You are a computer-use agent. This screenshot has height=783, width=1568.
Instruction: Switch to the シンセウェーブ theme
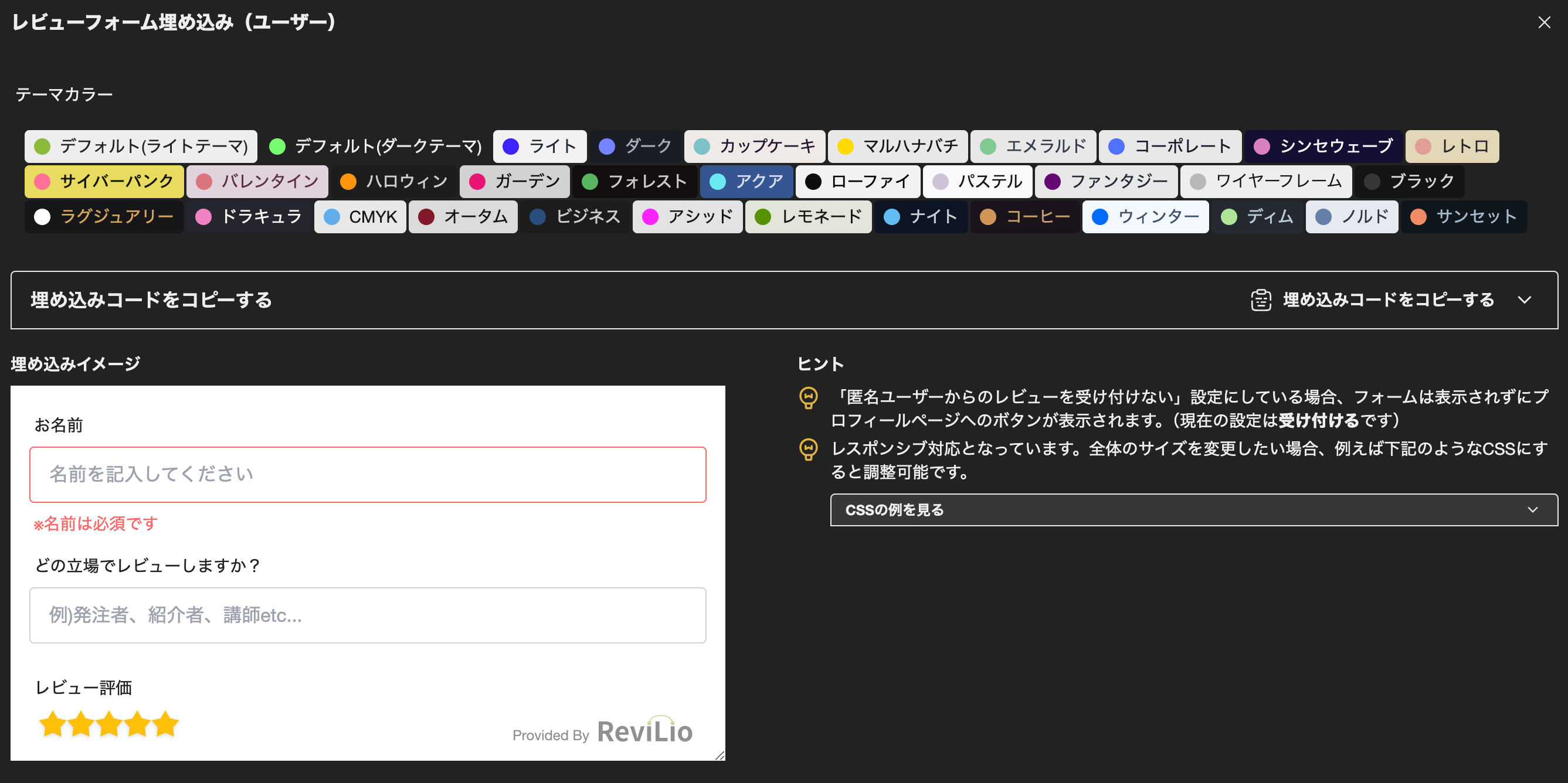1323,146
